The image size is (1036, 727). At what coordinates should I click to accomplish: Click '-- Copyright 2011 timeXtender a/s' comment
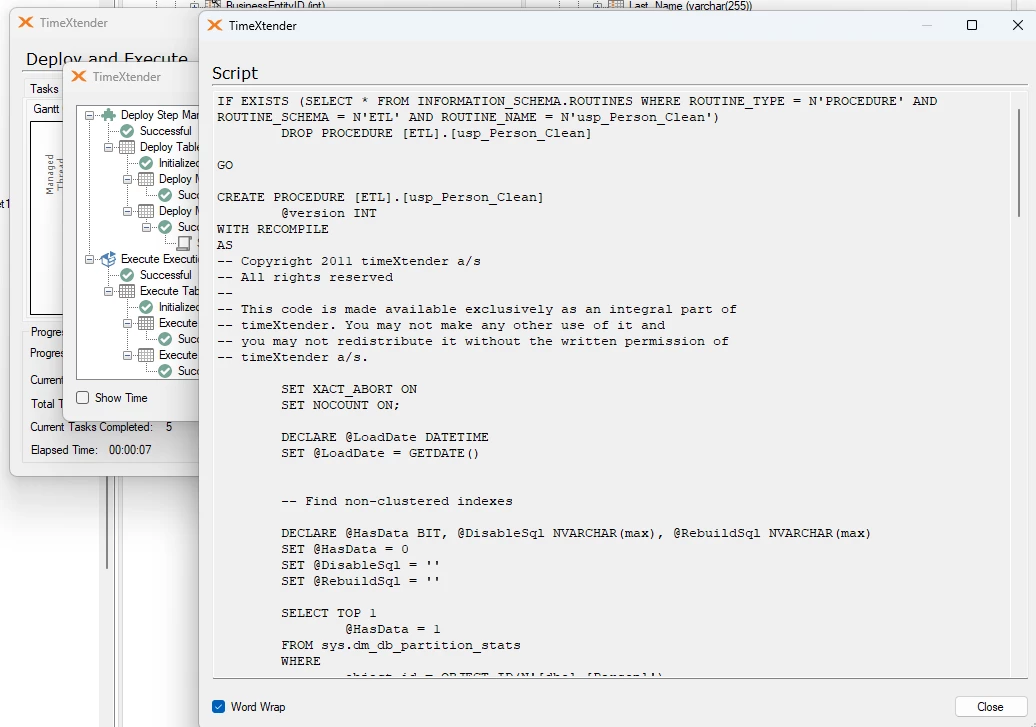coord(349,261)
